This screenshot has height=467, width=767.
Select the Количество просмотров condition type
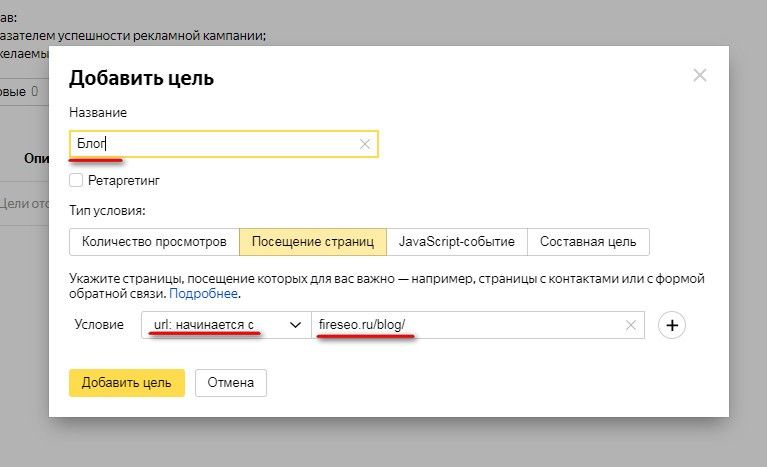(154, 242)
